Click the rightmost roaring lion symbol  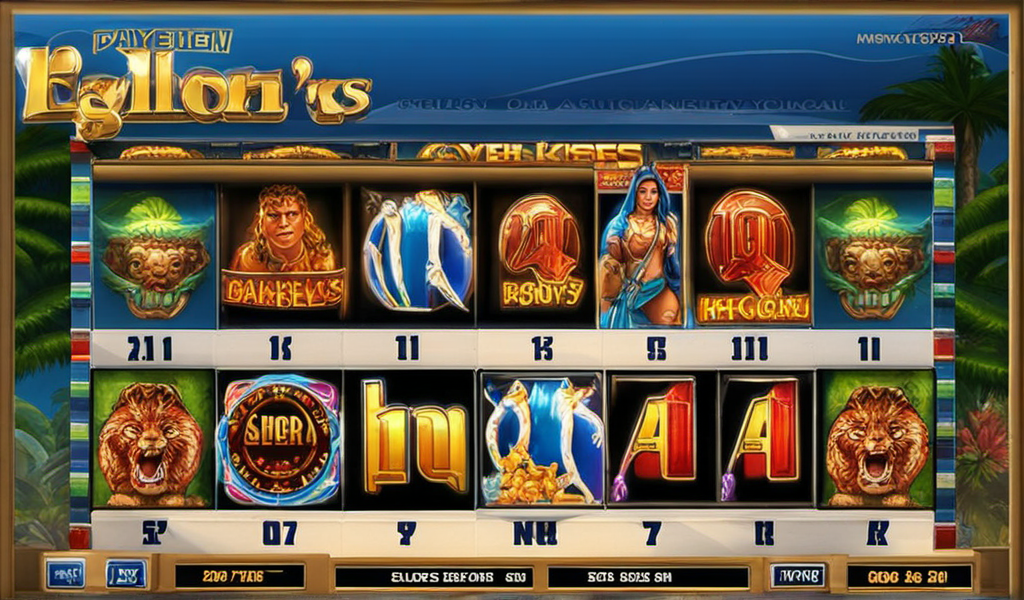click(877, 439)
